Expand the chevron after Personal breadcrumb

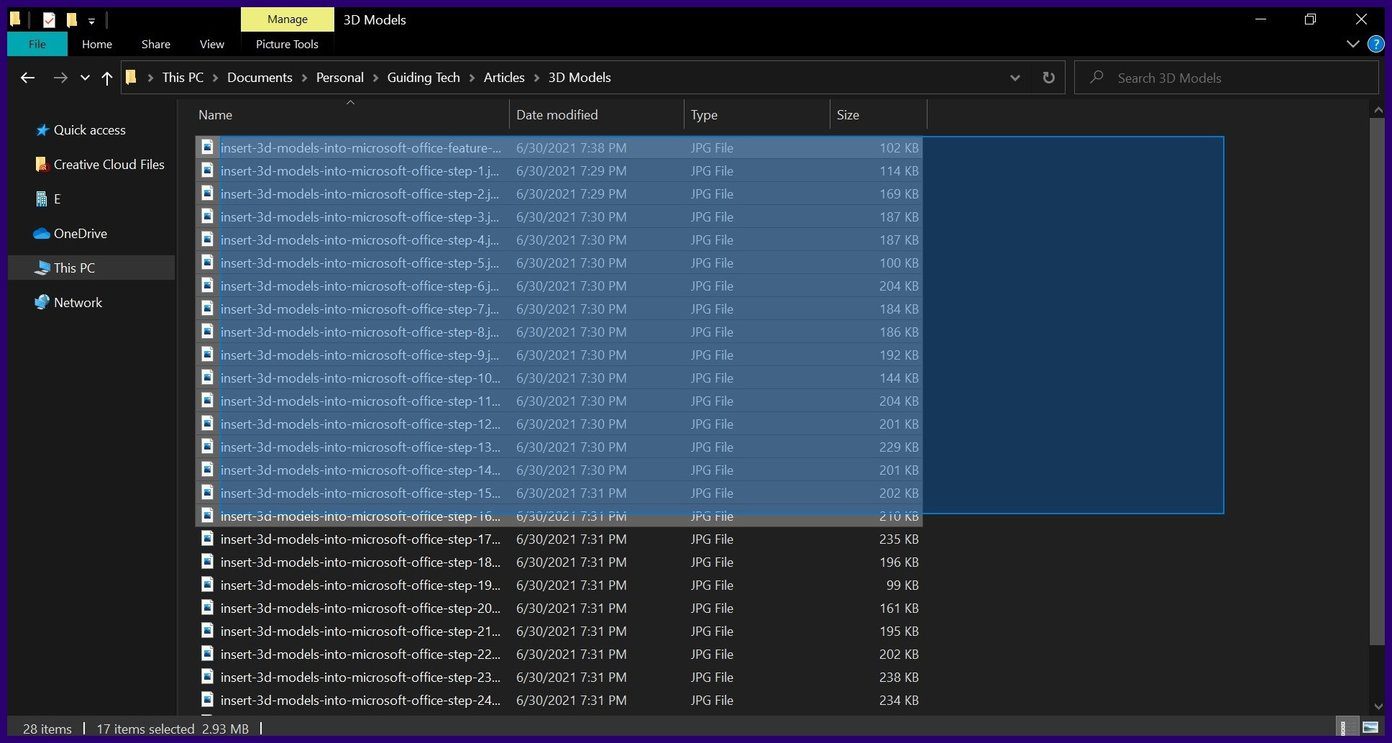click(376, 78)
